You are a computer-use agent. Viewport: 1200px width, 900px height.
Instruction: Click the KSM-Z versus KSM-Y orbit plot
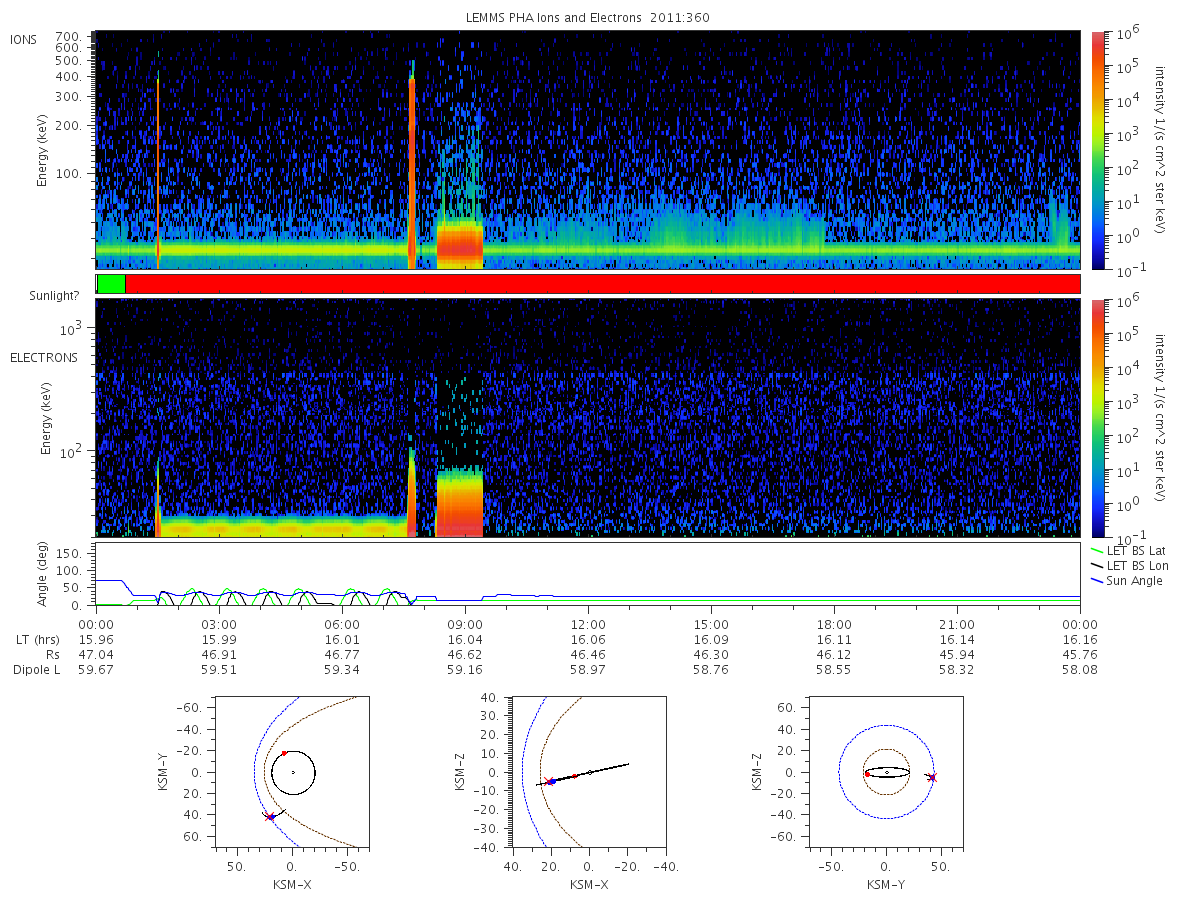(887, 773)
